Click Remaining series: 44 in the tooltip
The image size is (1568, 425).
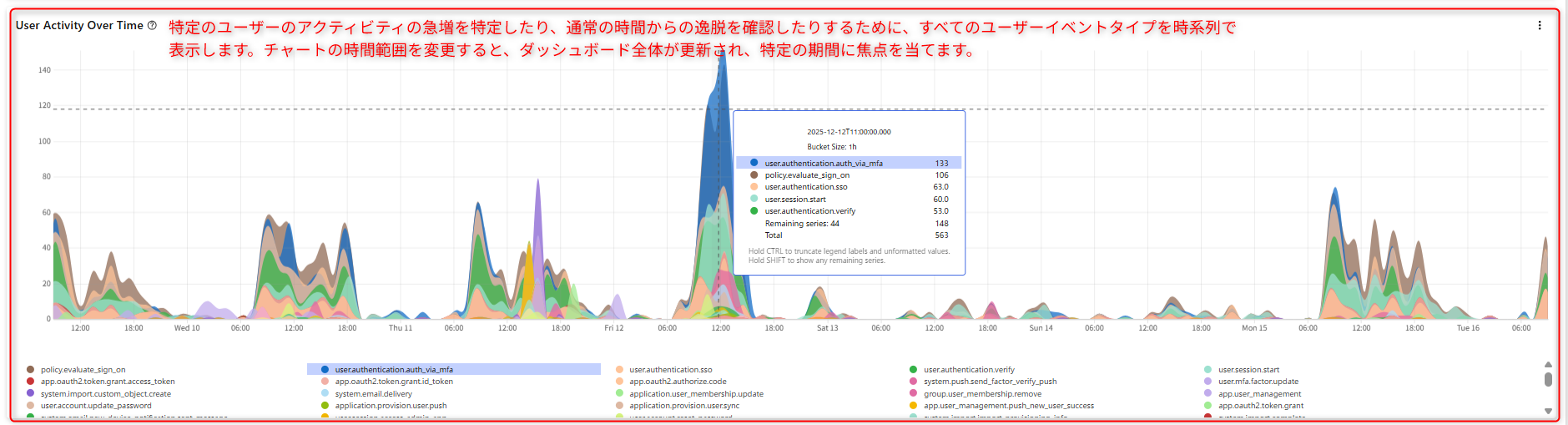click(x=802, y=224)
